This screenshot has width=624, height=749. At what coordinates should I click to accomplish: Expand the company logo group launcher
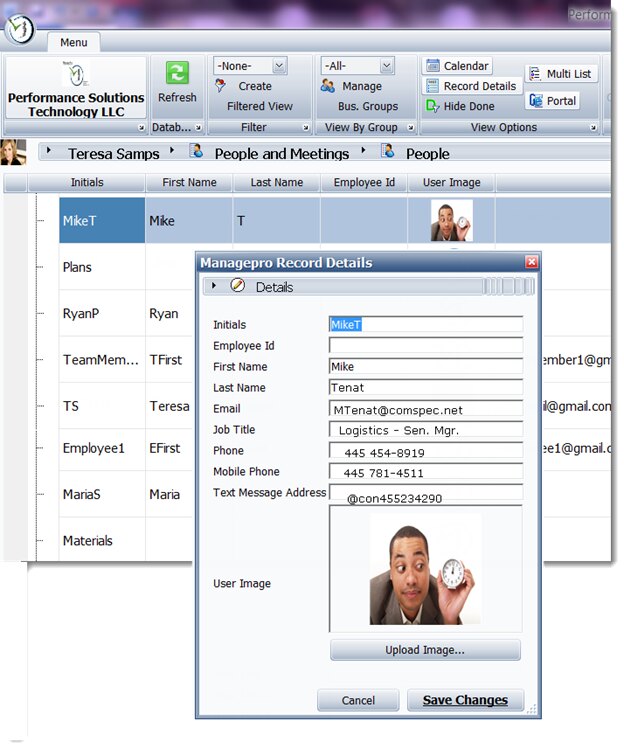[141, 128]
